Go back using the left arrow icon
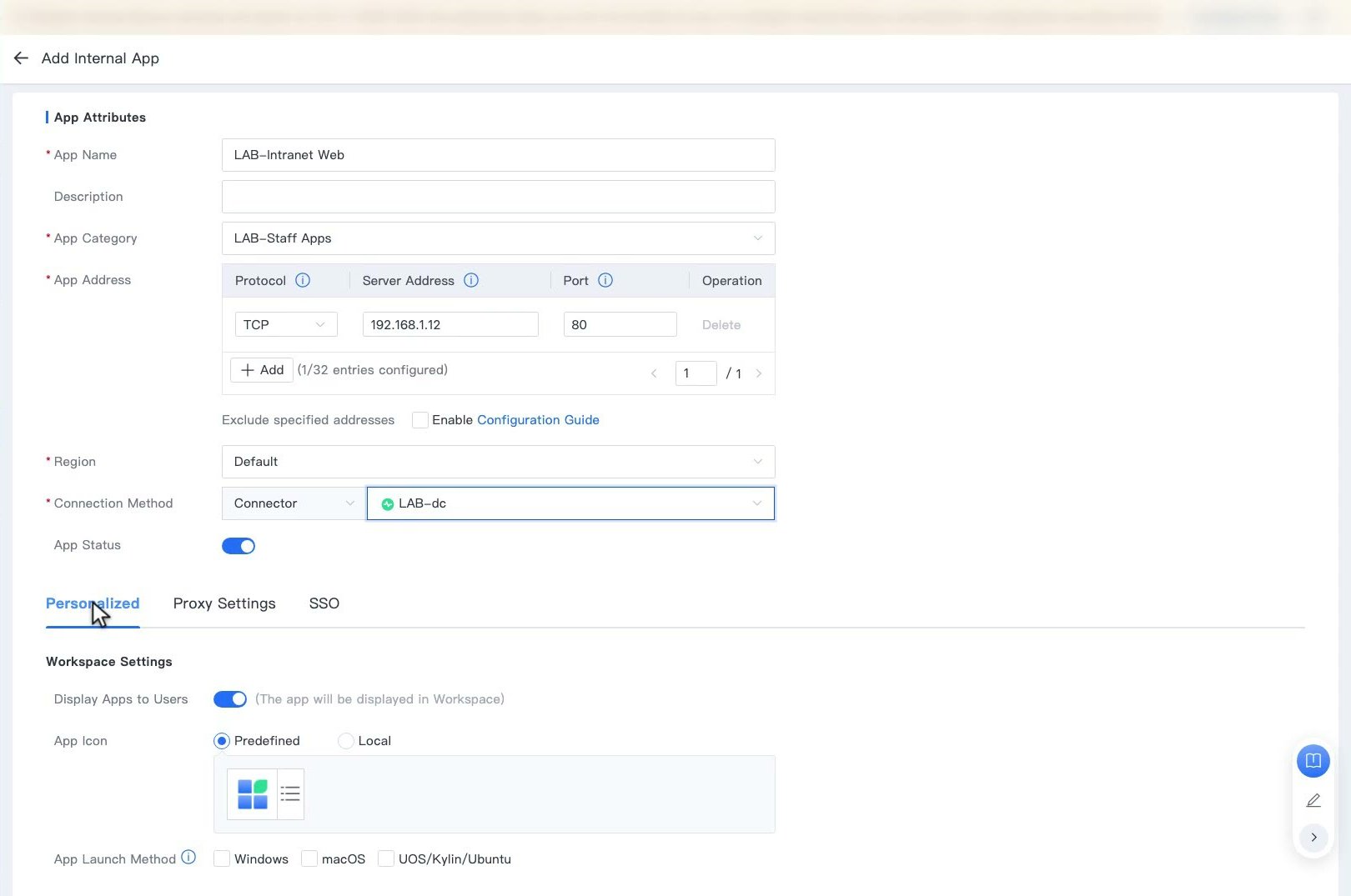 pyautogui.click(x=21, y=58)
